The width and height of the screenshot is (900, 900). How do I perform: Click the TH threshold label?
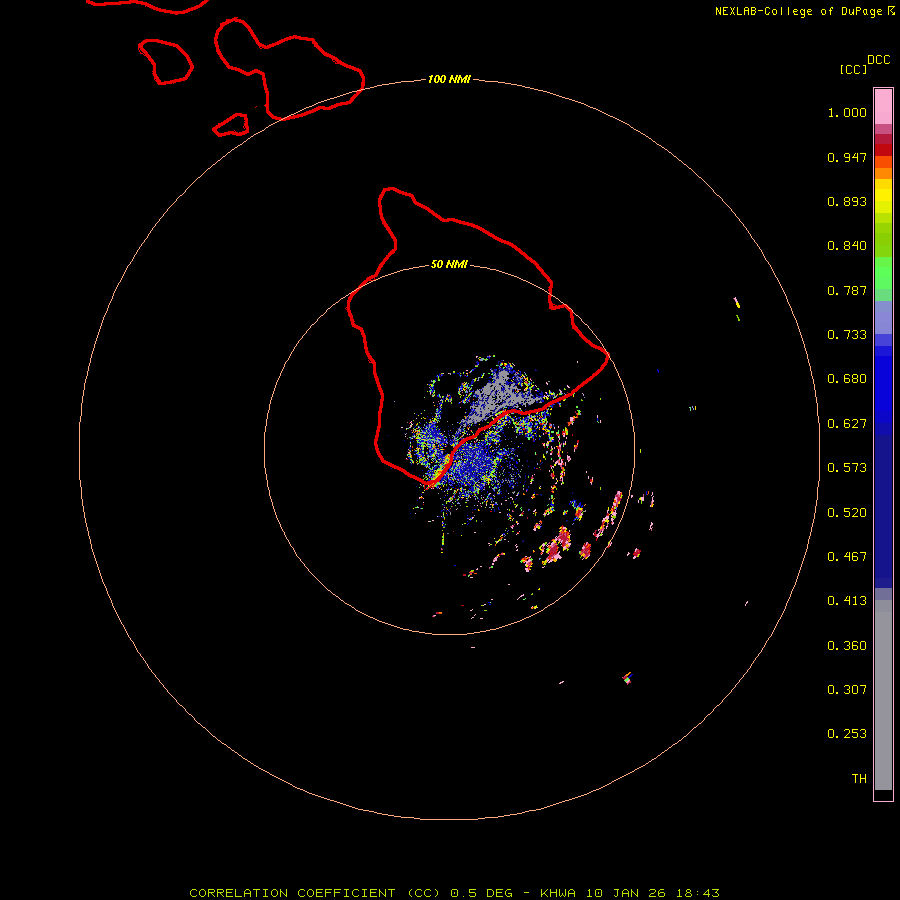[859, 779]
